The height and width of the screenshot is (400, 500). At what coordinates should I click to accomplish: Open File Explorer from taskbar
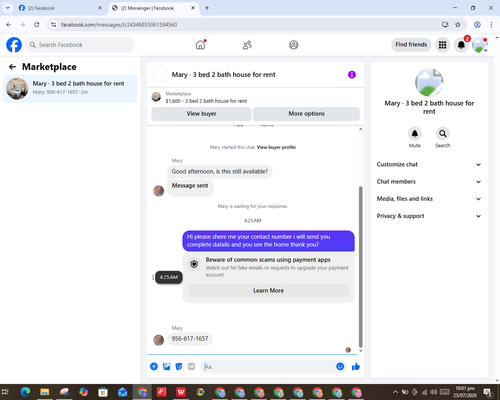[x=45, y=392]
